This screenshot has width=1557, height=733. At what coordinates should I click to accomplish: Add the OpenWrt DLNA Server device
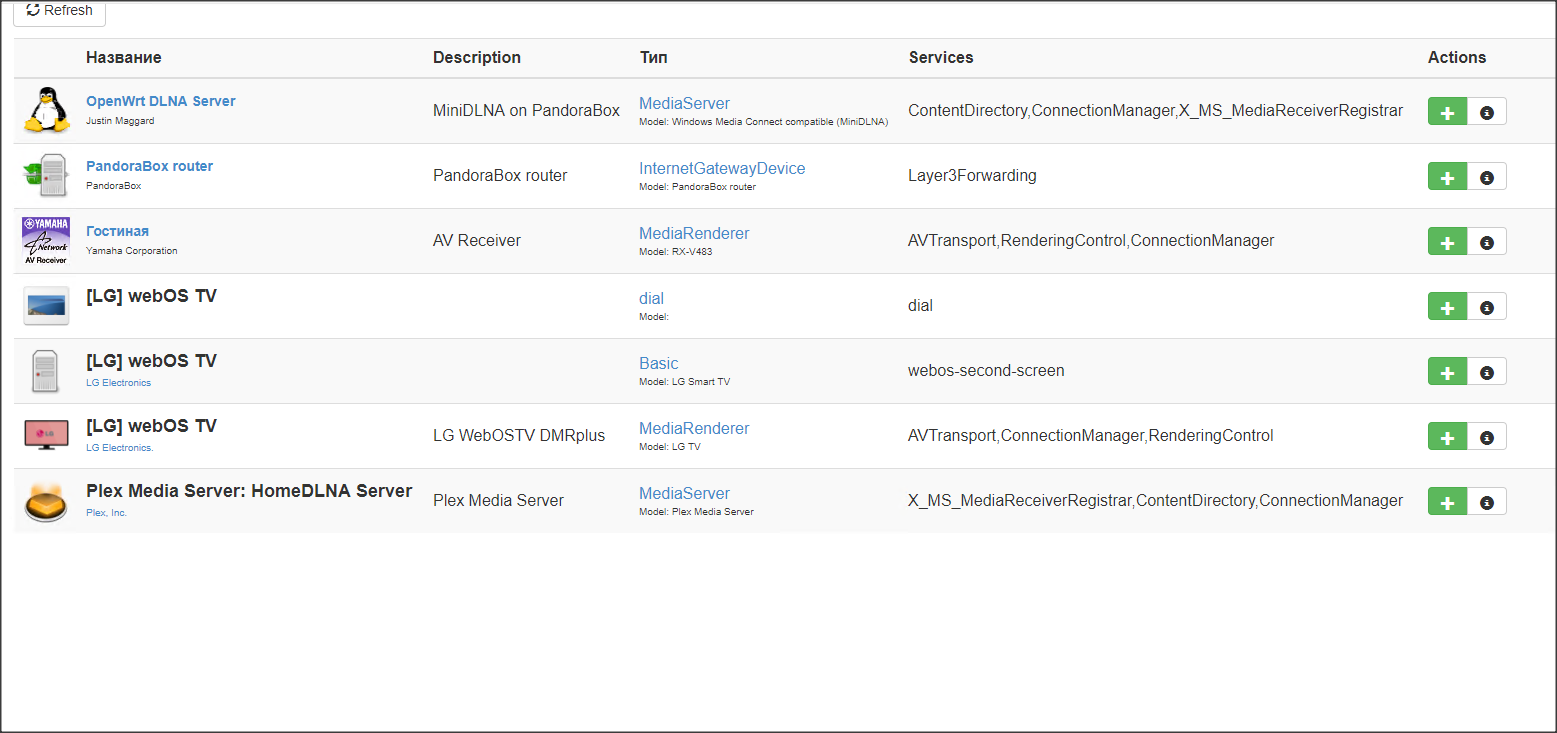(1447, 112)
